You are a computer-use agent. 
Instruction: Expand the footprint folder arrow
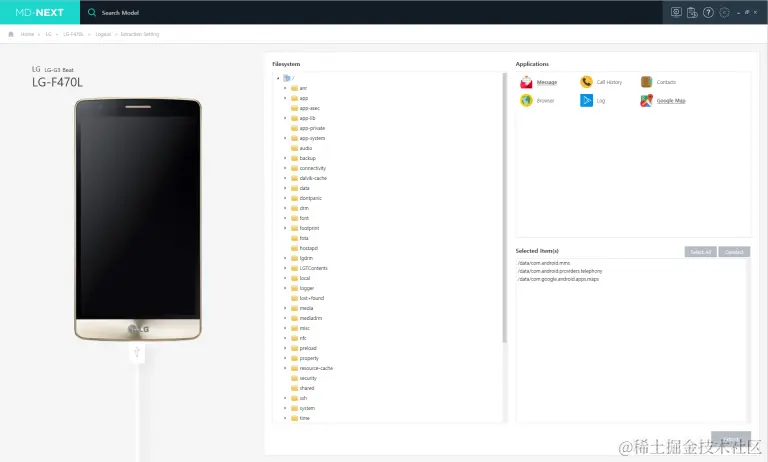[x=285, y=228]
